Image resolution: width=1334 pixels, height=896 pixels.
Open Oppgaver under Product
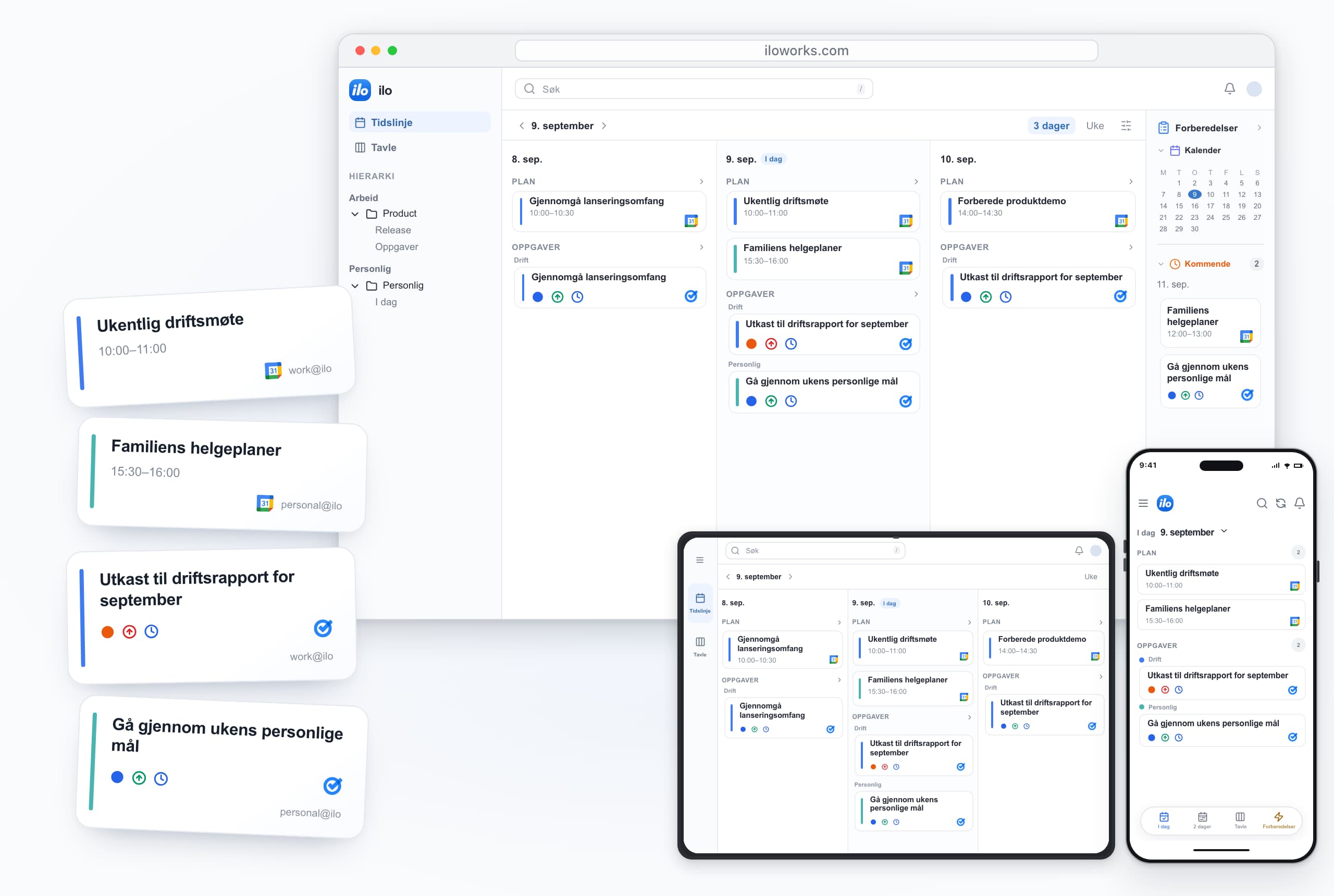(x=396, y=247)
